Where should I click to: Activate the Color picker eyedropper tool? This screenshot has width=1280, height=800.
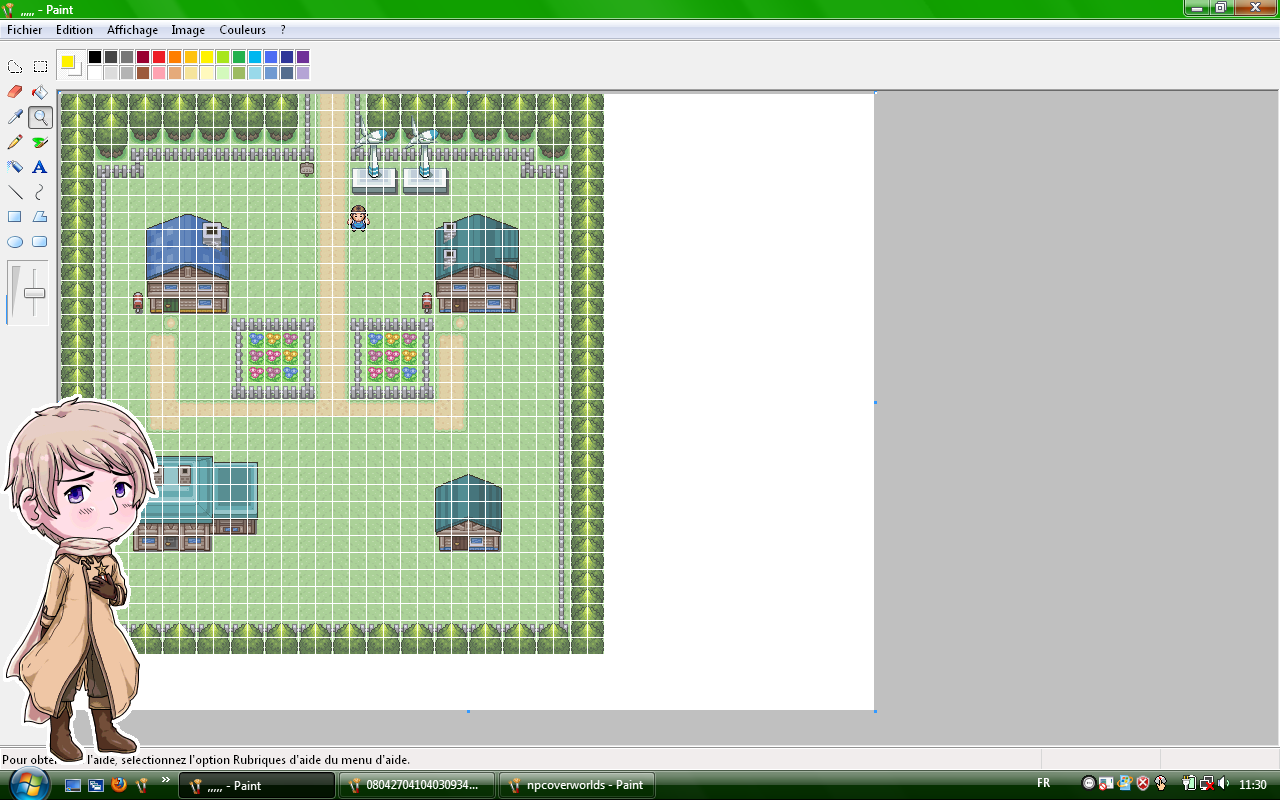click(15, 117)
